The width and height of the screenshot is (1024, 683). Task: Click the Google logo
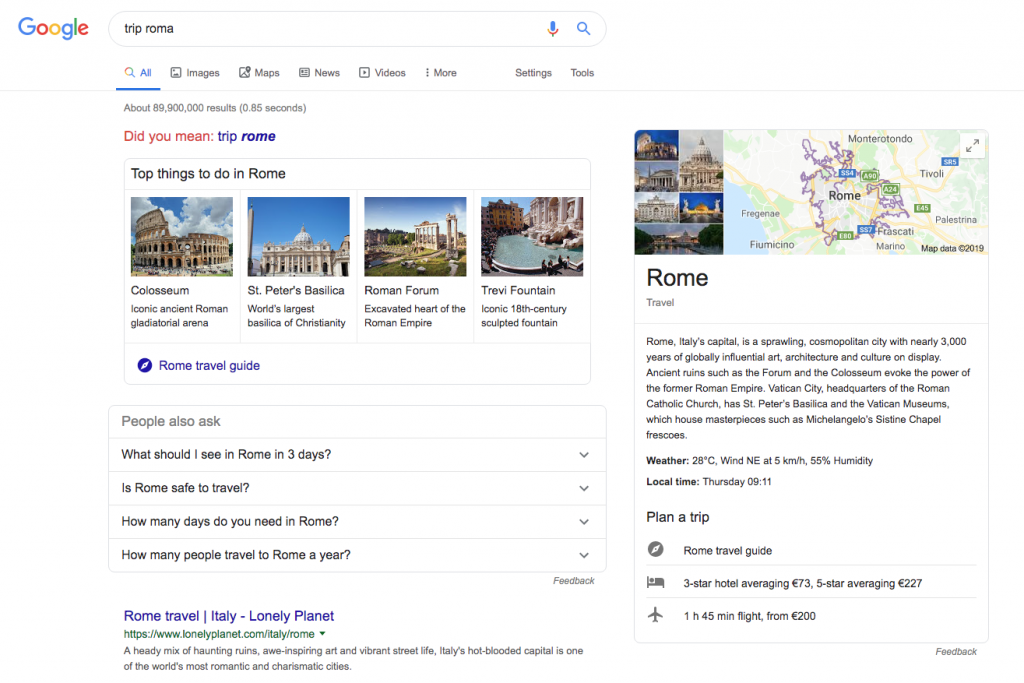53,28
